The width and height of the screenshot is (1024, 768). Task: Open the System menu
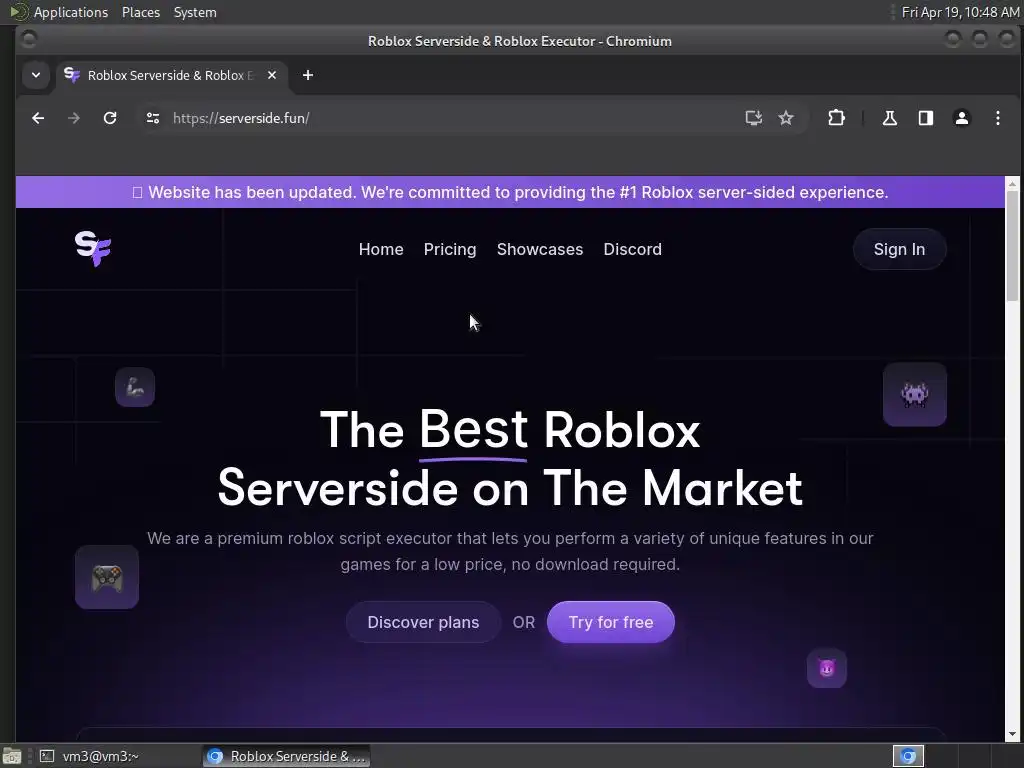[x=195, y=12]
